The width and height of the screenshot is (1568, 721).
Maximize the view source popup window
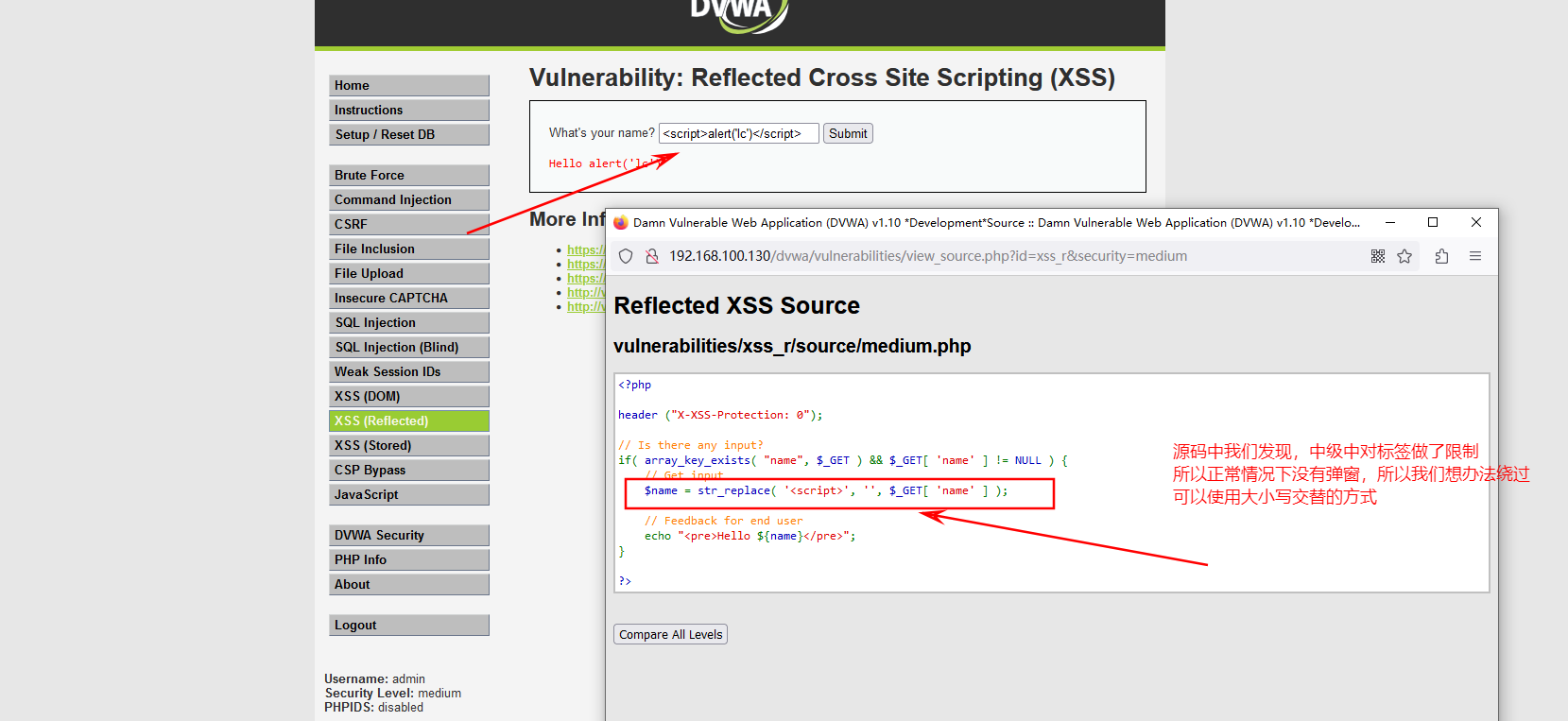pos(1433,222)
